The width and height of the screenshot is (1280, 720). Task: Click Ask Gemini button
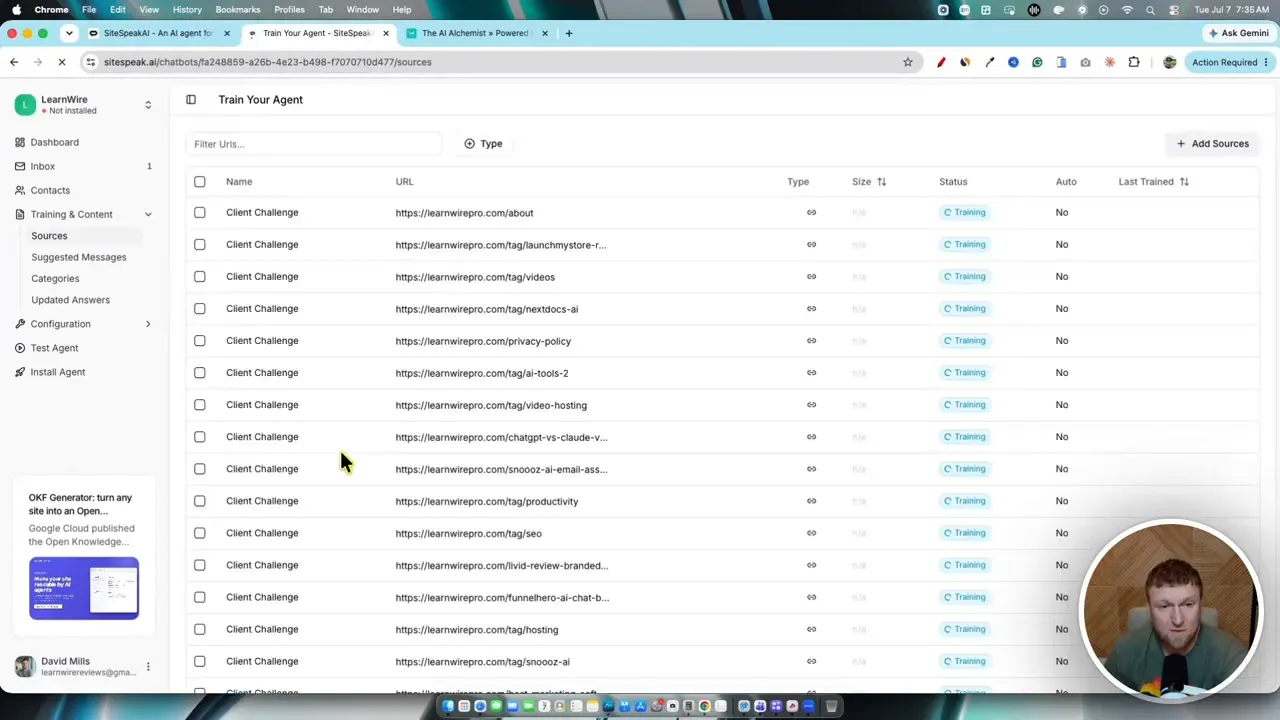(1238, 33)
